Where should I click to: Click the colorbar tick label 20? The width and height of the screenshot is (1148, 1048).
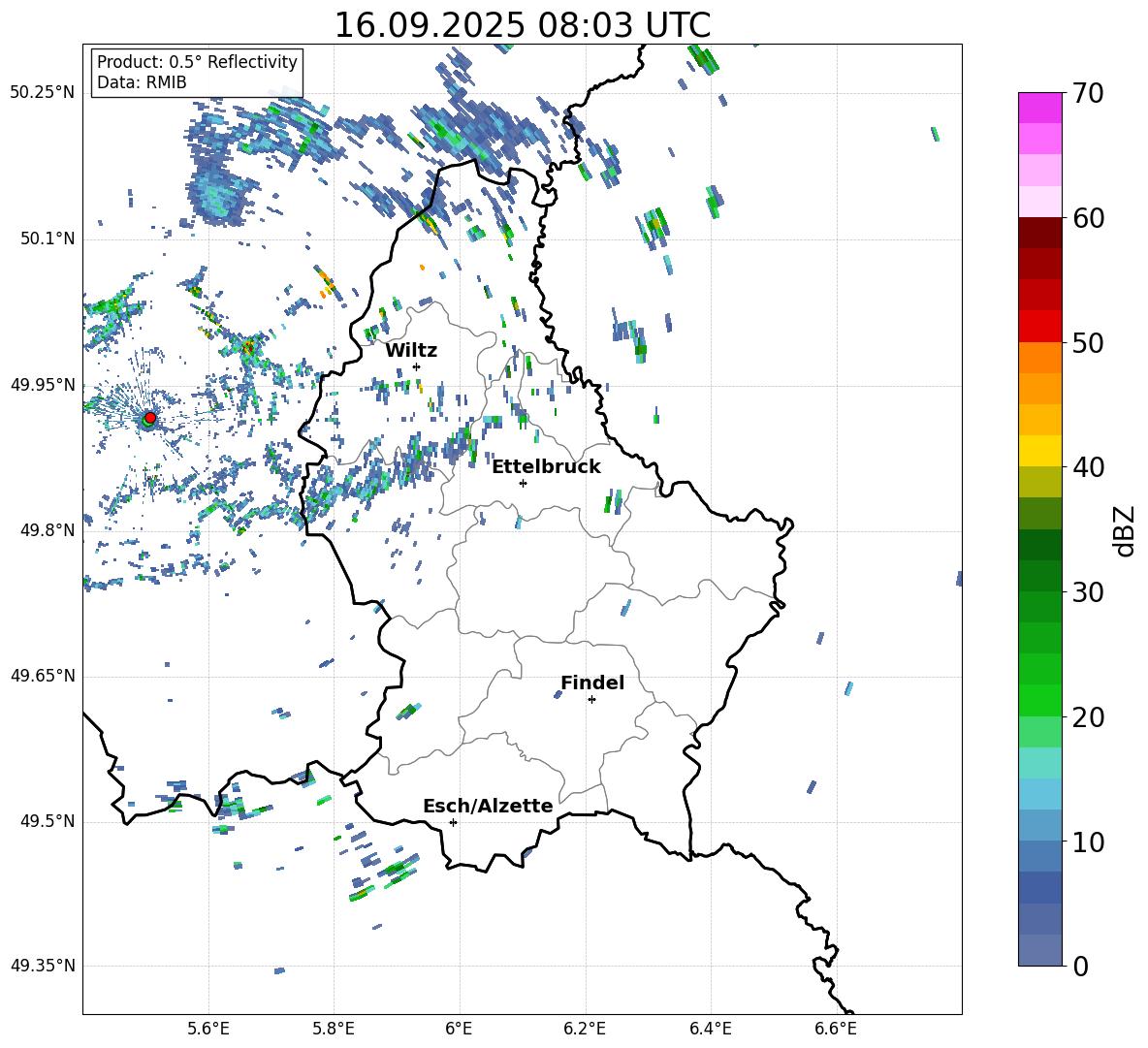click(x=1088, y=718)
